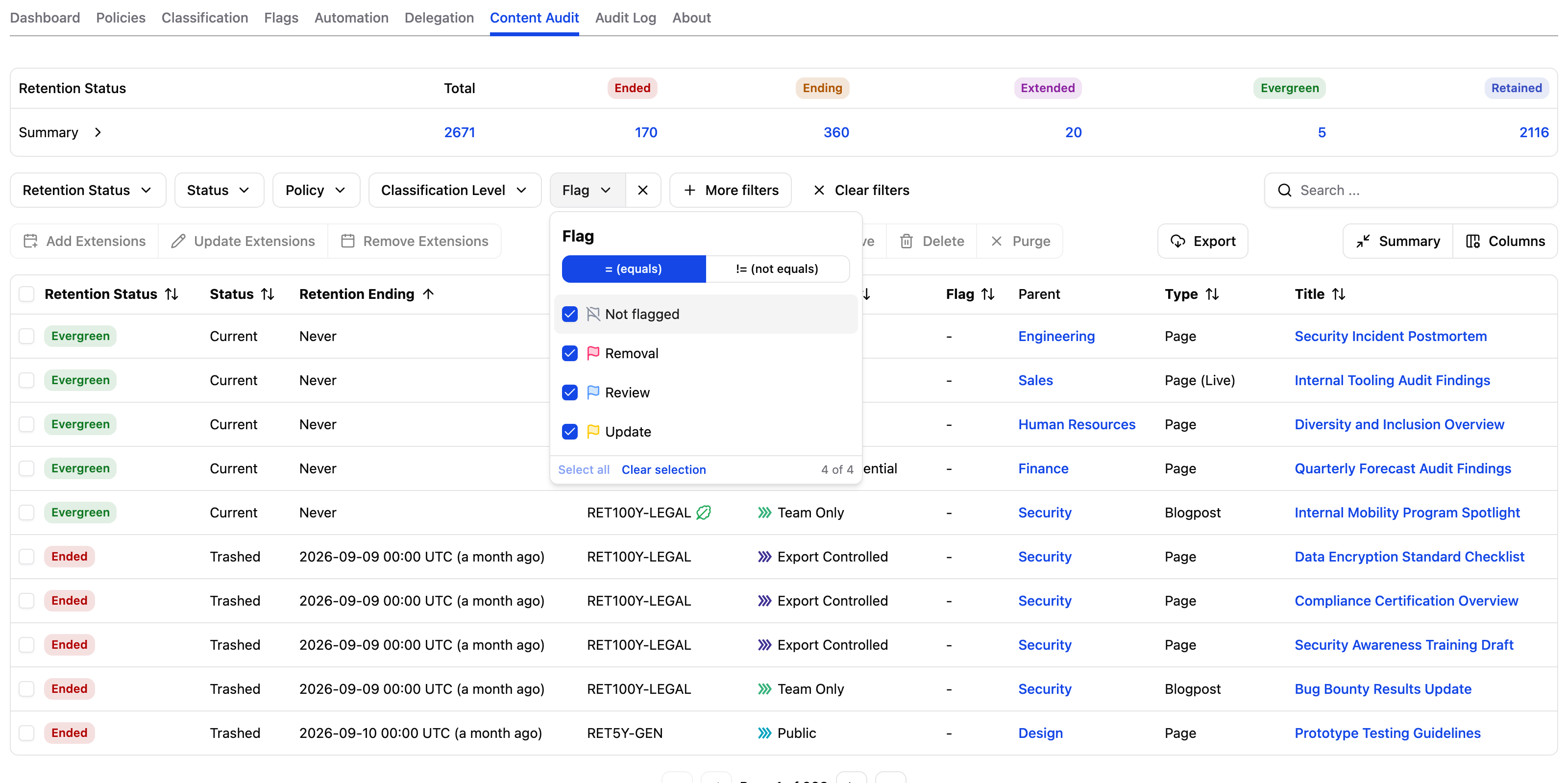Open the Columns layout button
The image size is (1568, 783).
(1505, 241)
